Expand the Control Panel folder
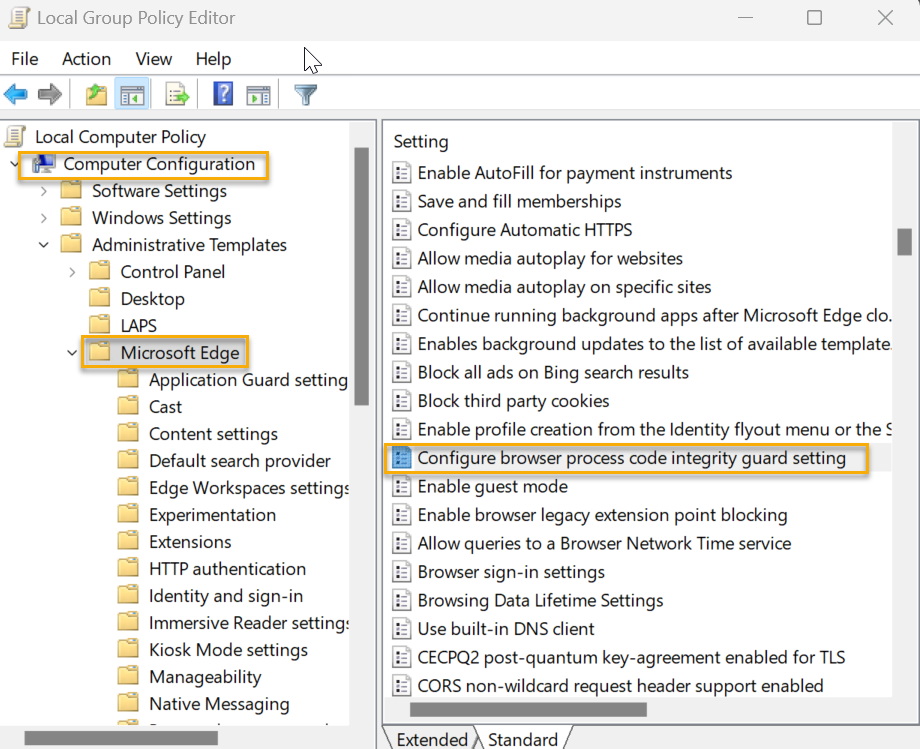The width and height of the screenshot is (920, 749). coord(70,271)
